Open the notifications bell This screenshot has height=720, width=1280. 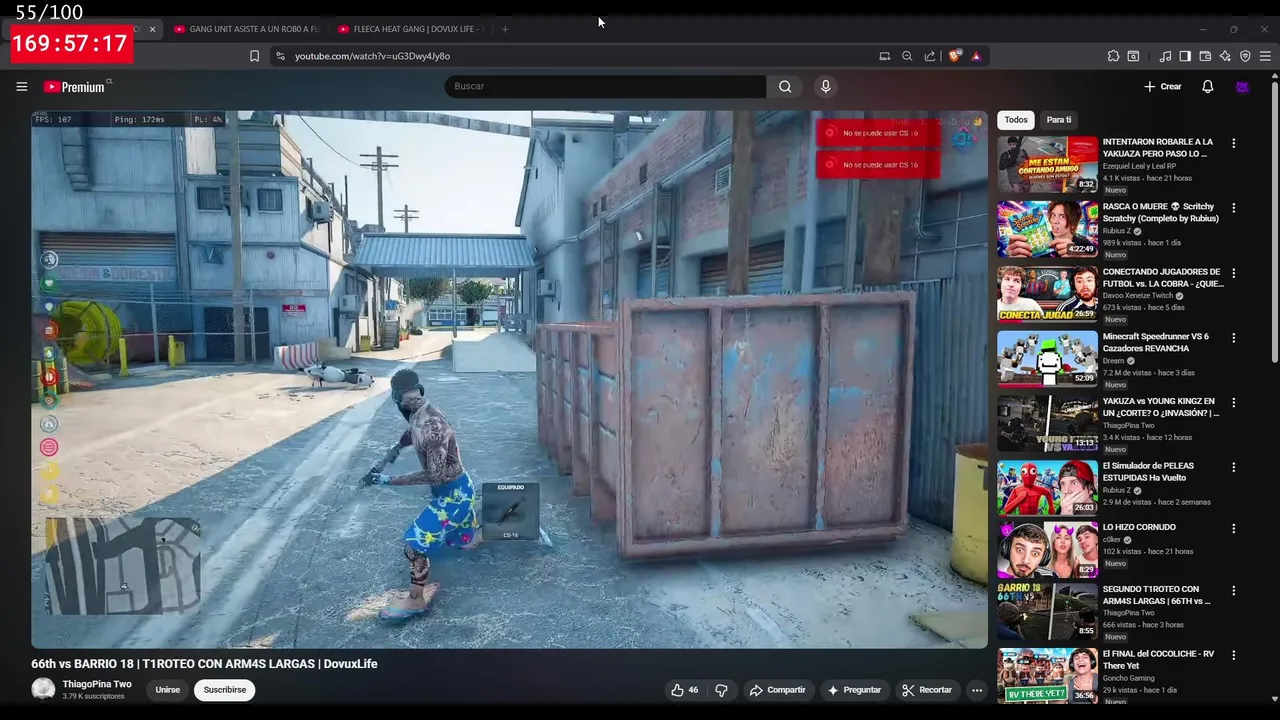[1207, 87]
